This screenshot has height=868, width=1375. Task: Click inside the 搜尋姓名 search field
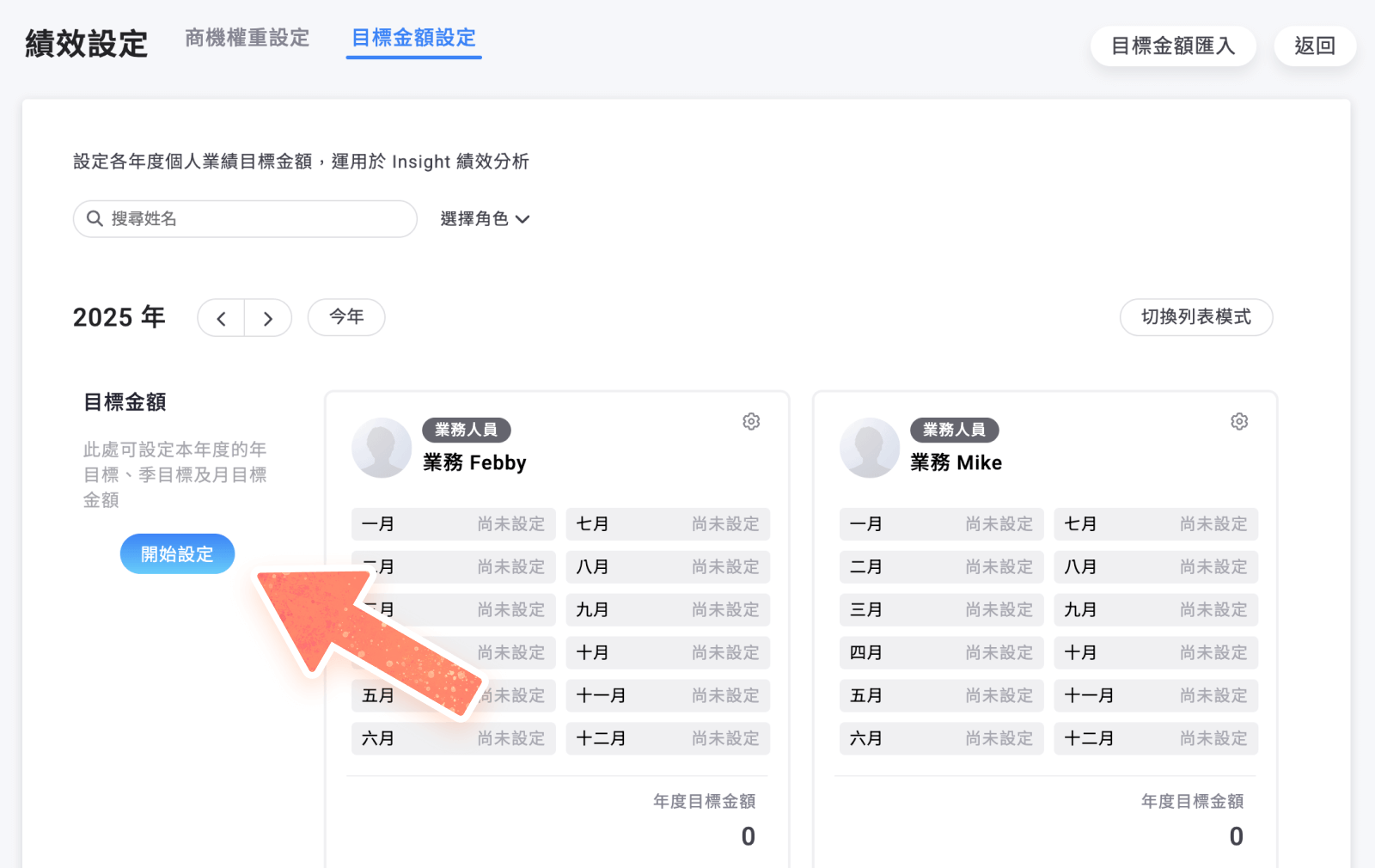[245, 219]
